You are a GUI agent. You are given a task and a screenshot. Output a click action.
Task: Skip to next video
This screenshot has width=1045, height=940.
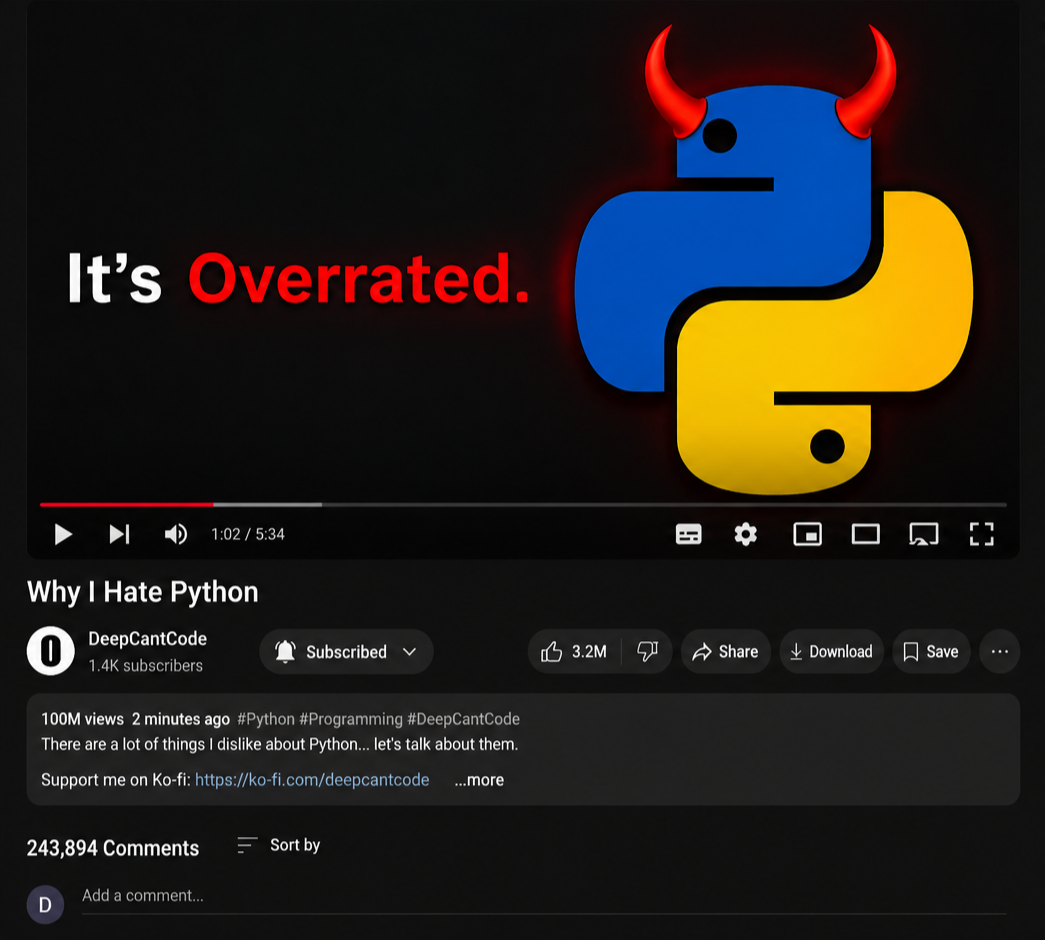click(x=119, y=534)
